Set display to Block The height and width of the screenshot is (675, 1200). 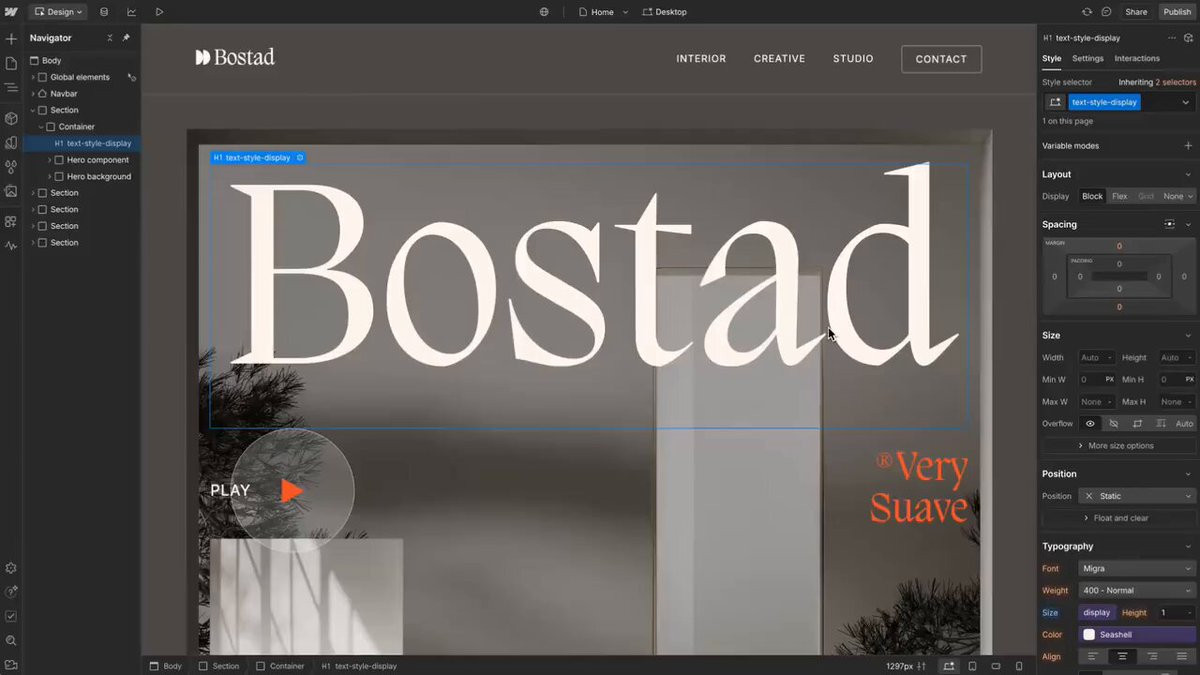[x=1092, y=196]
